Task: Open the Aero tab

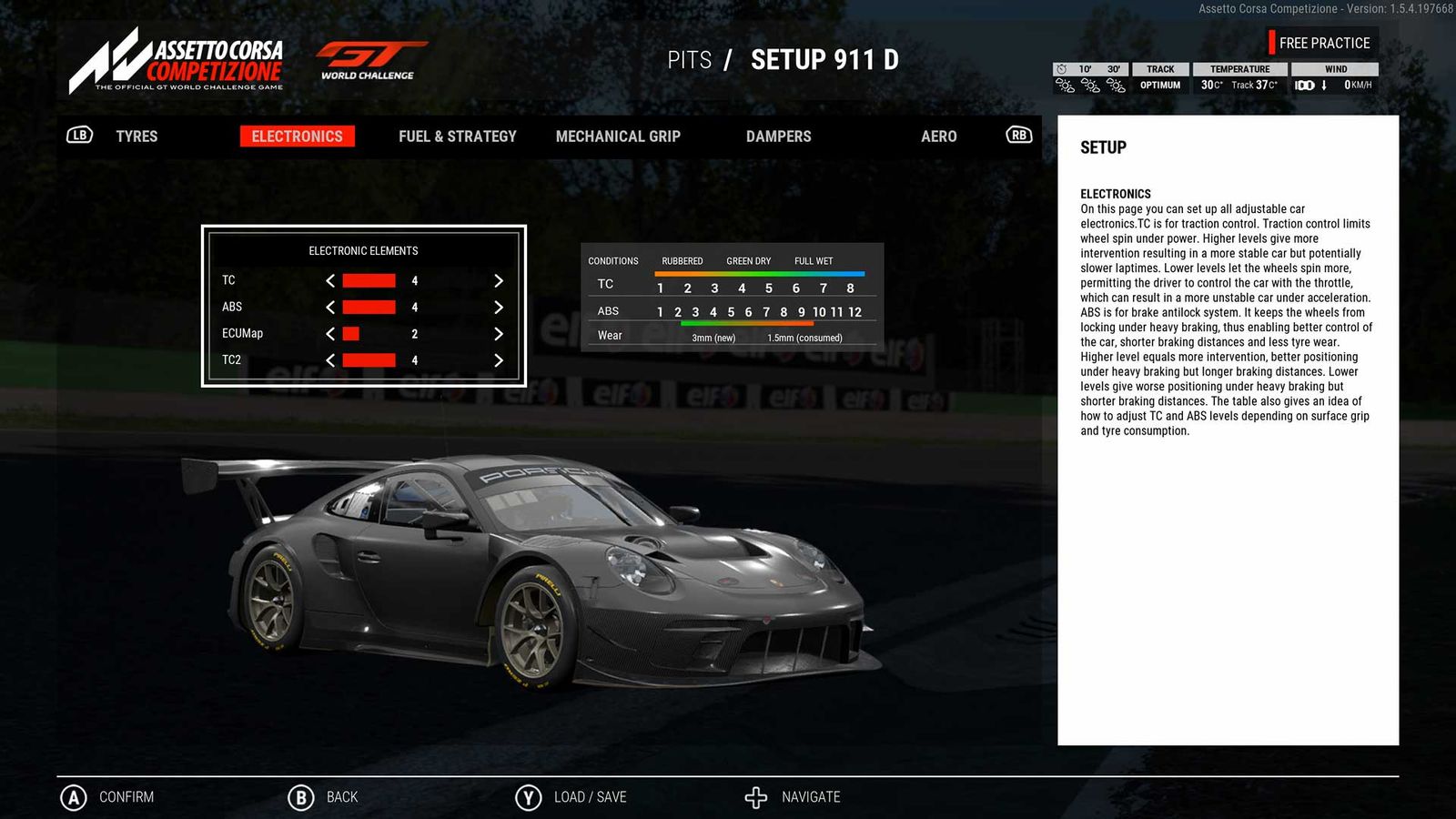Action: pos(939,136)
